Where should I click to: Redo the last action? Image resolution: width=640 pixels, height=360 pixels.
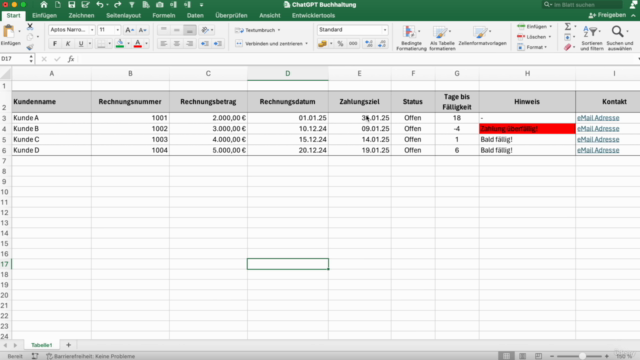coord(118,5)
